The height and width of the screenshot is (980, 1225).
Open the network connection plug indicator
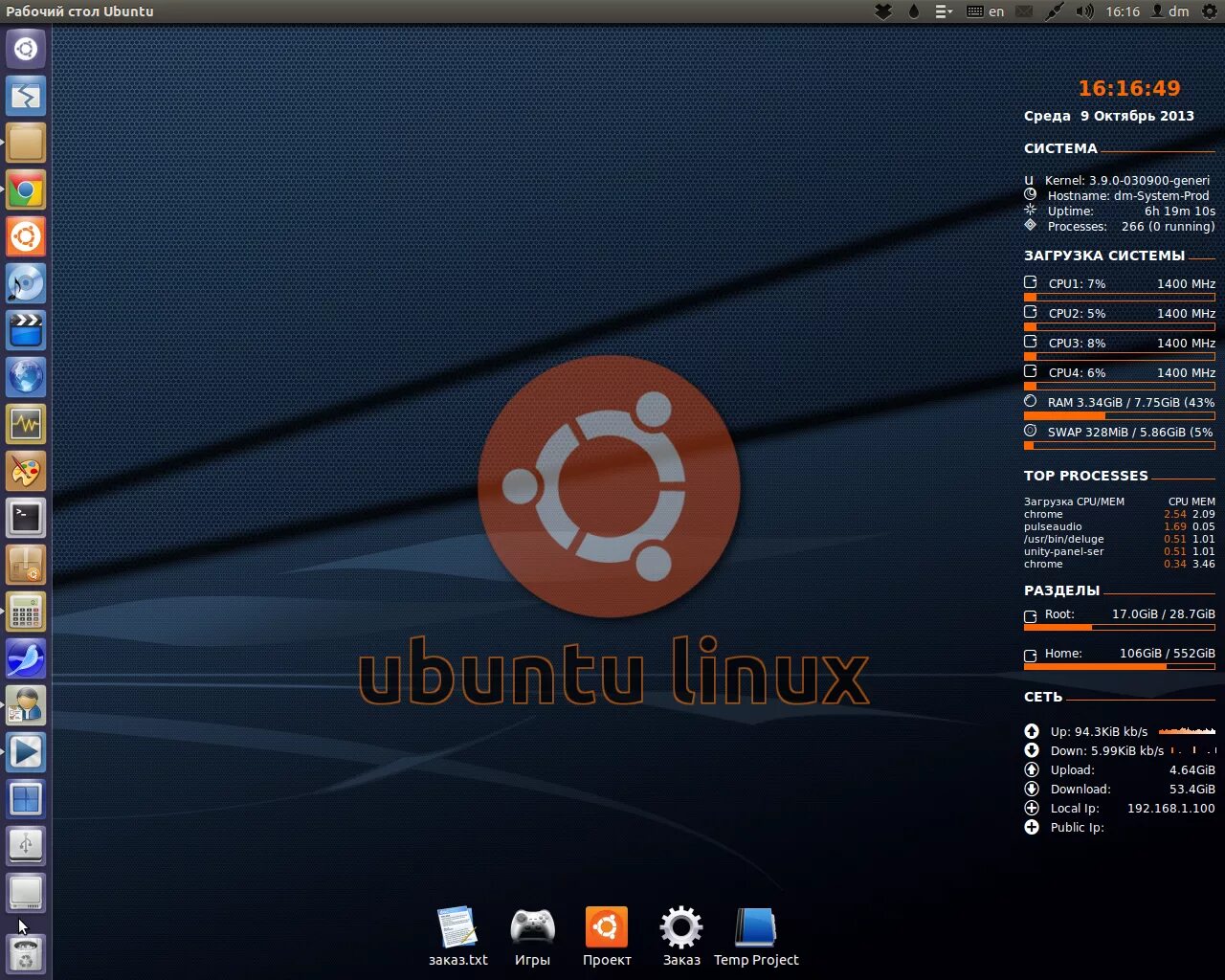coord(1055,11)
